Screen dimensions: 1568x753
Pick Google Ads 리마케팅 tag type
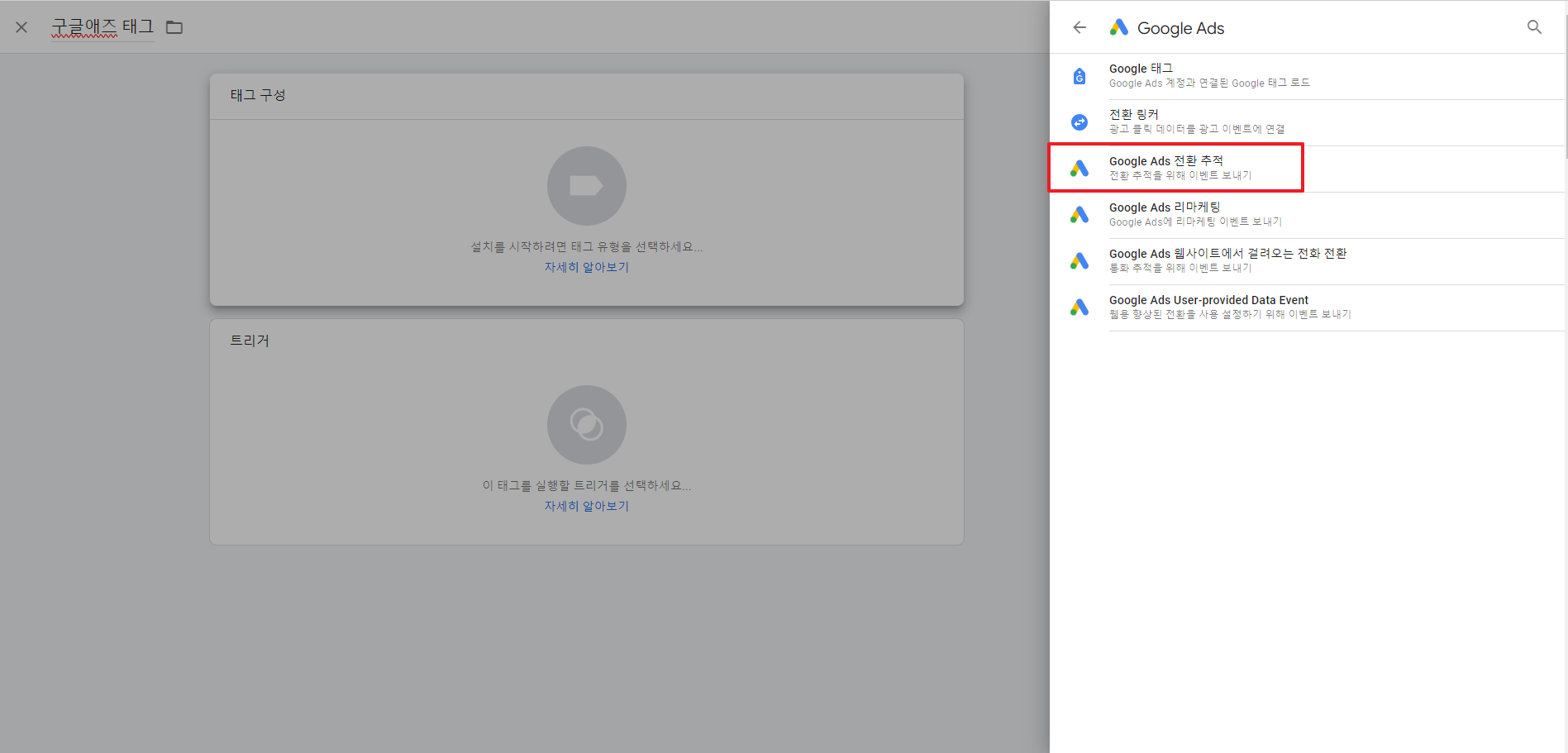click(x=1308, y=215)
